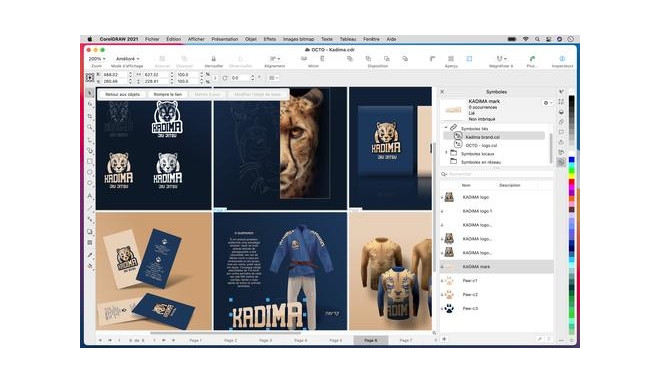Click the Verrouiller lock icon in the toolbar
Viewport: 660px width, 384px height.
[213, 59]
